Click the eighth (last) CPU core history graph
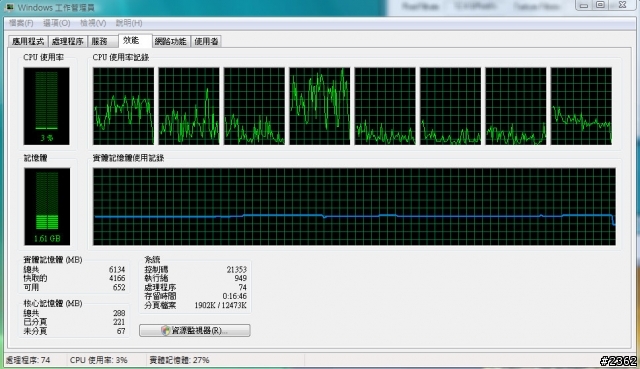640x369 pixels. point(581,106)
